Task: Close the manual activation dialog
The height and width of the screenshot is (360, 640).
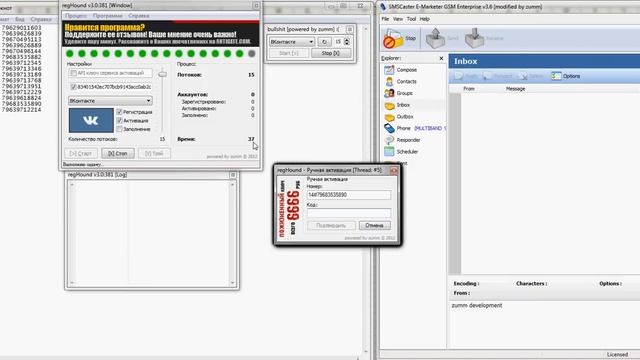Action: point(394,170)
